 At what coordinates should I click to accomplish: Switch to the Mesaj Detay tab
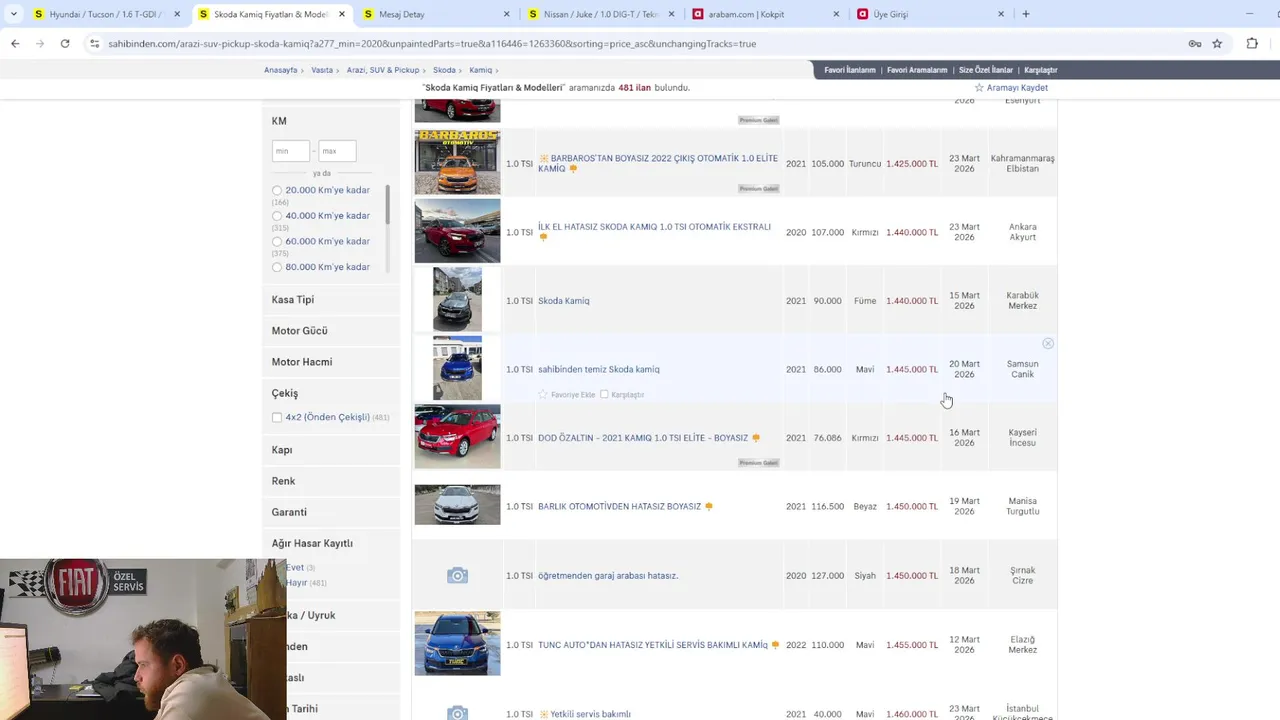[430, 14]
